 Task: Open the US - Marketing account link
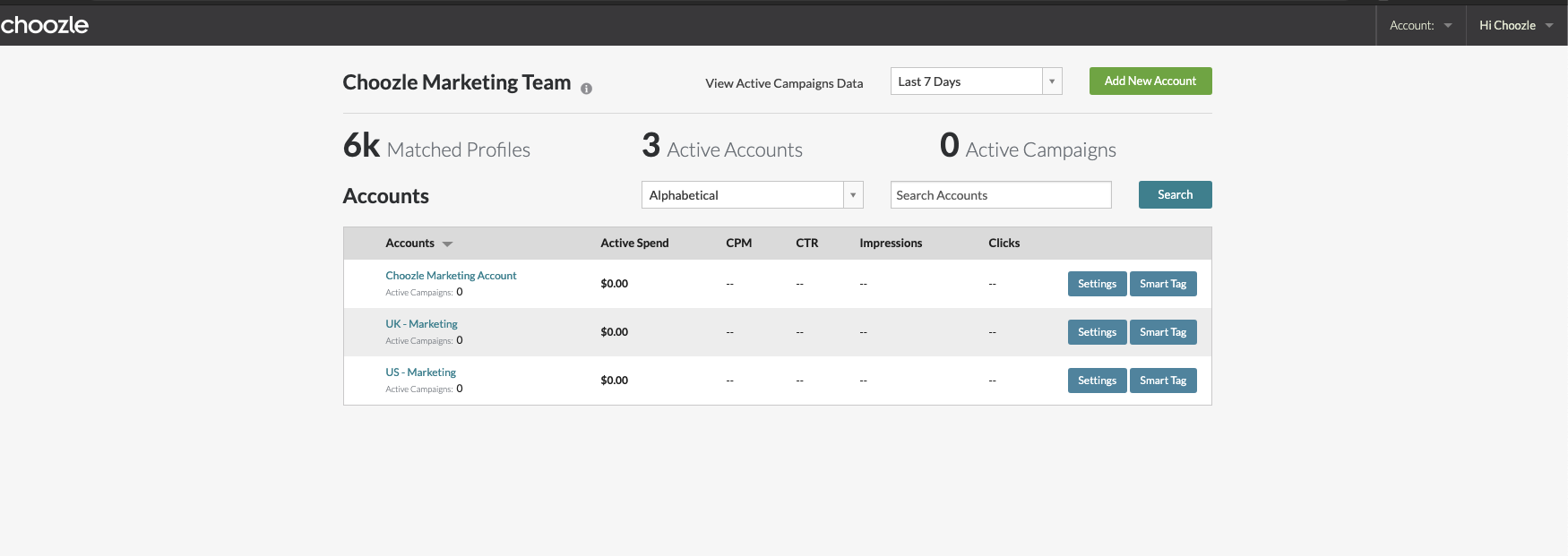click(420, 372)
